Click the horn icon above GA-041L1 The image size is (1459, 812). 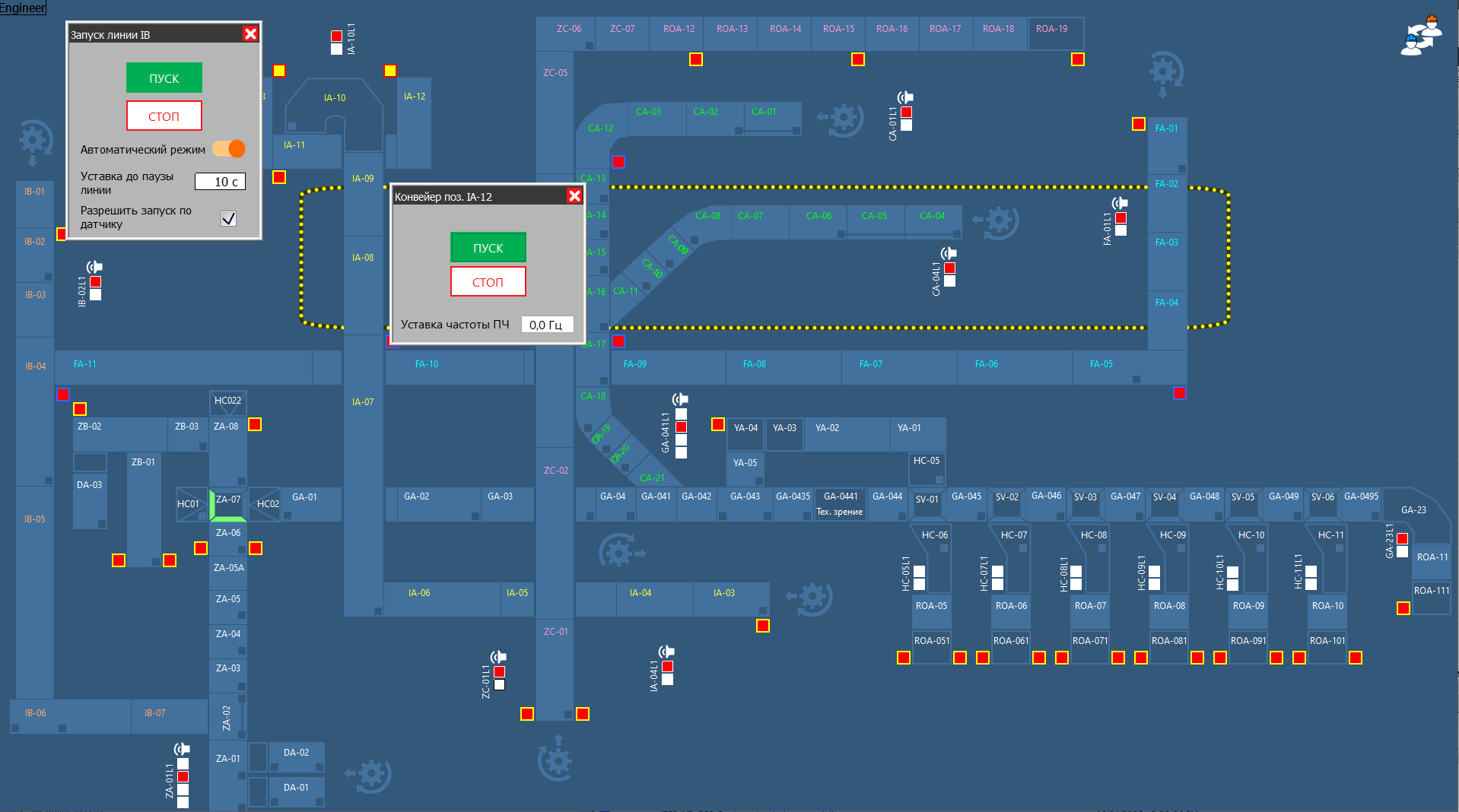pyautogui.click(x=680, y=399)
